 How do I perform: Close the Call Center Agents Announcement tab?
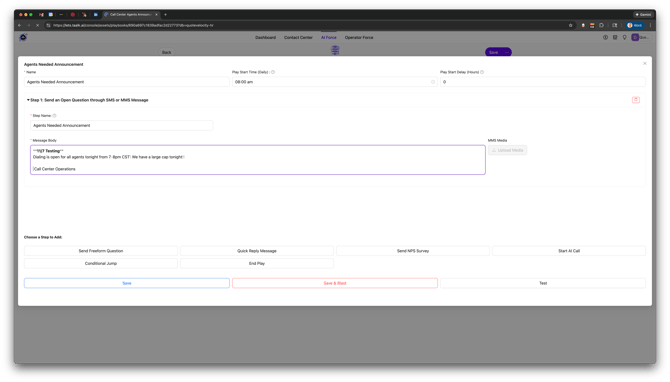[156, 15]
